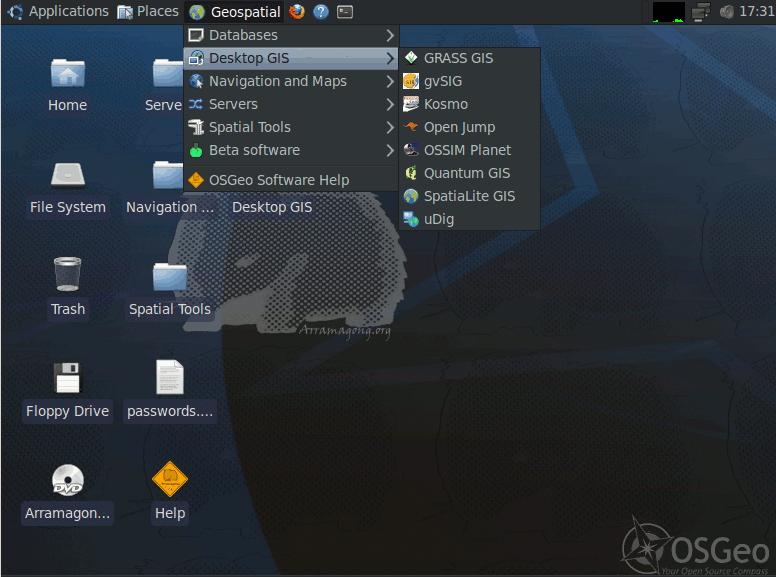Open the Spatial Tools menu entry
776x577 pixels.
[291, 127]
